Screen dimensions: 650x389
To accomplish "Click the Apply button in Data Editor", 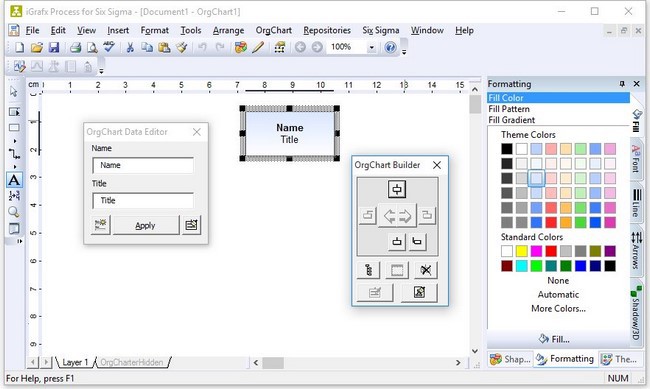I will pyautogui.click(x=146, y=226).
